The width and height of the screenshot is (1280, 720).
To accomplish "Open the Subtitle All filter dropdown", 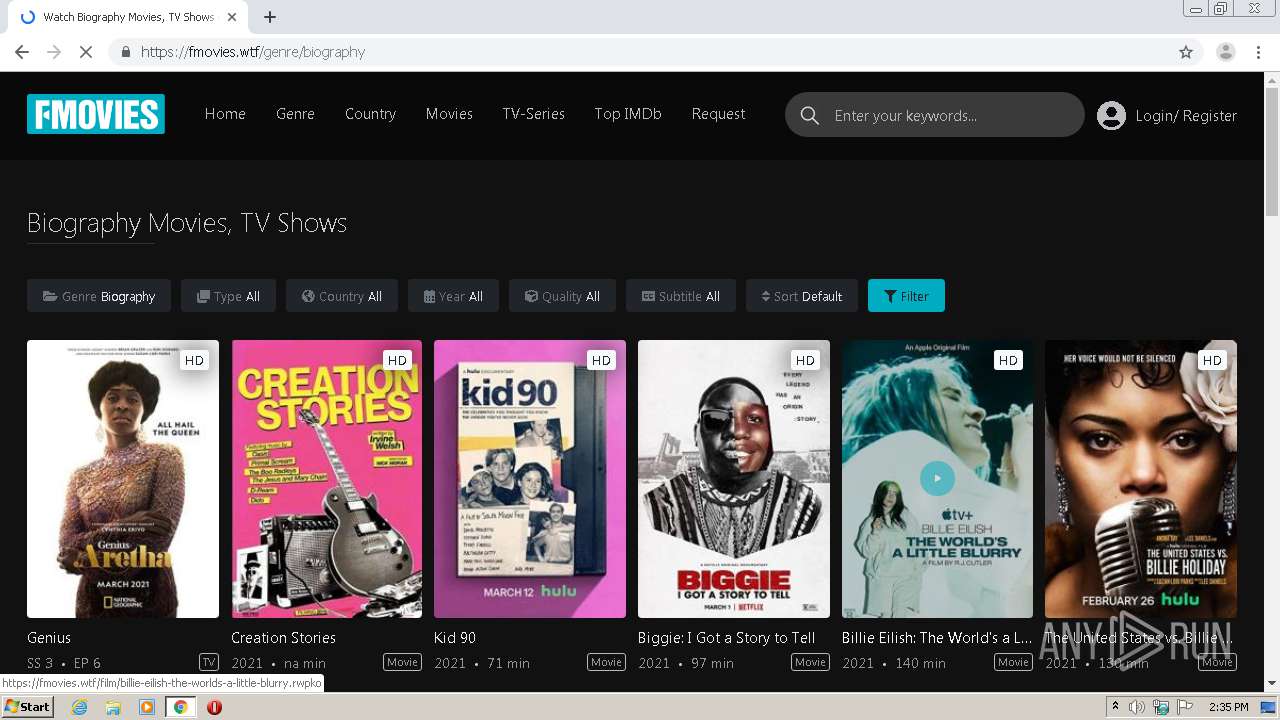I will pyautogui.click(x=681, y=296).
